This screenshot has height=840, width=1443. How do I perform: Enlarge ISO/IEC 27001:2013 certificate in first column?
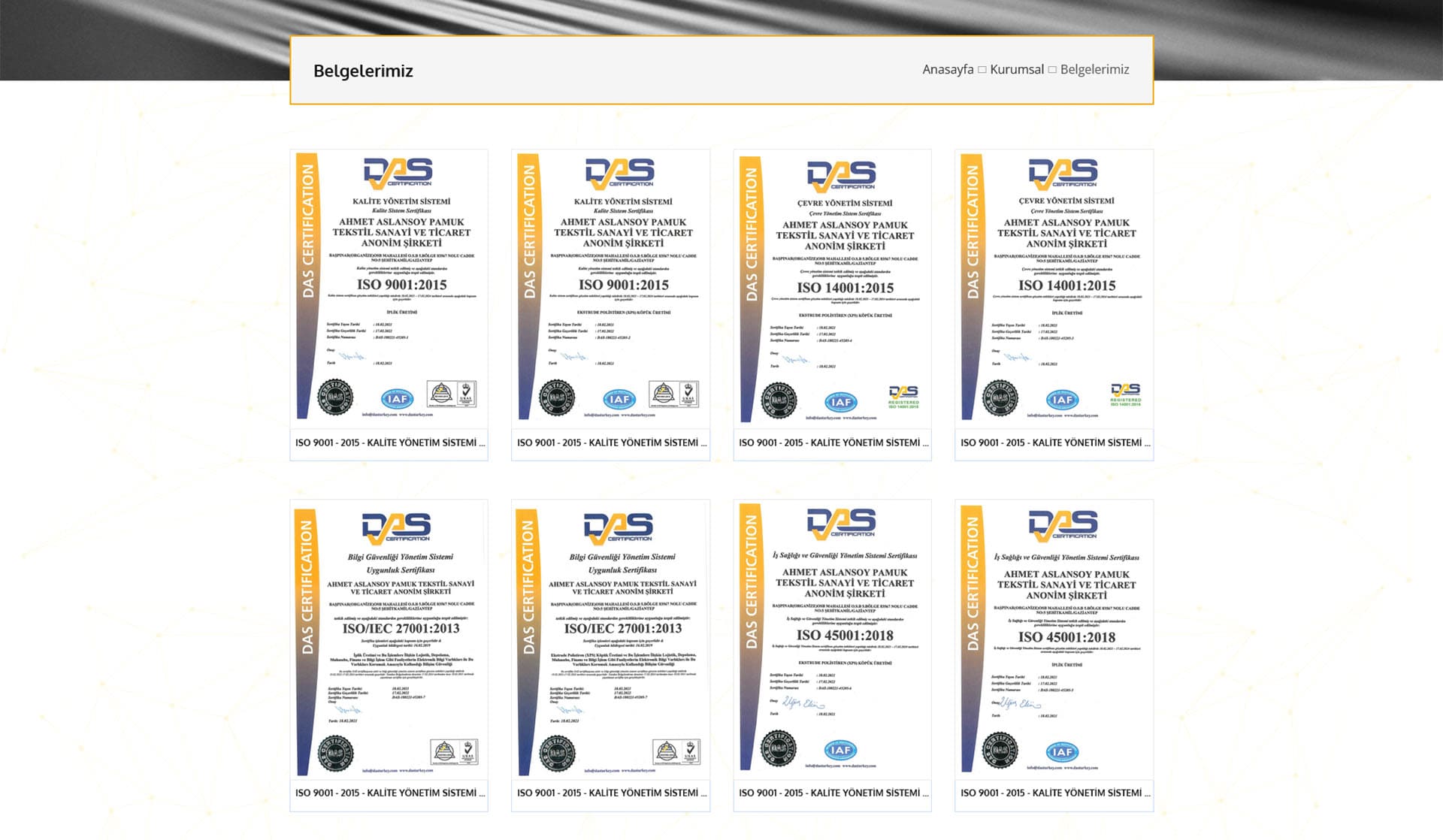389,640
